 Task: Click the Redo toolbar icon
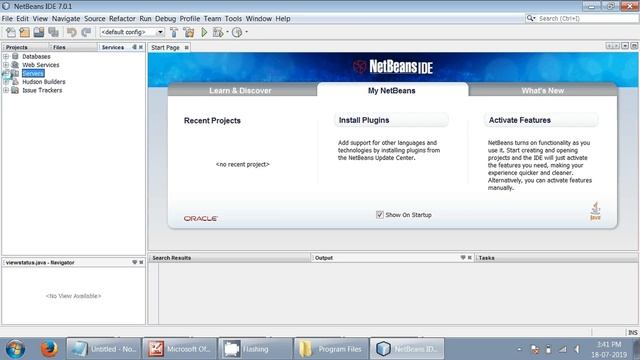tap(86, 32)
